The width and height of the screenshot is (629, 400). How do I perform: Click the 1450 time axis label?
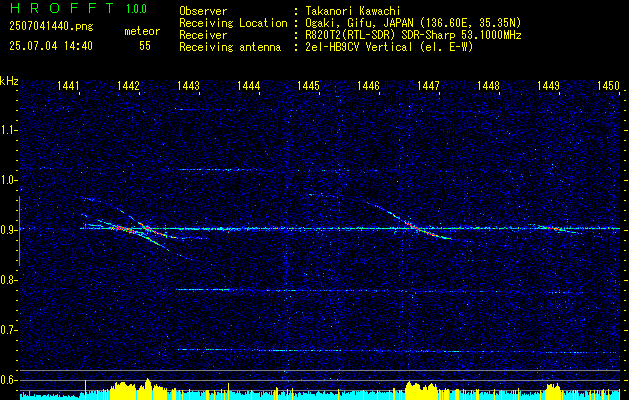pyautogui.click(x=609, y=86)
